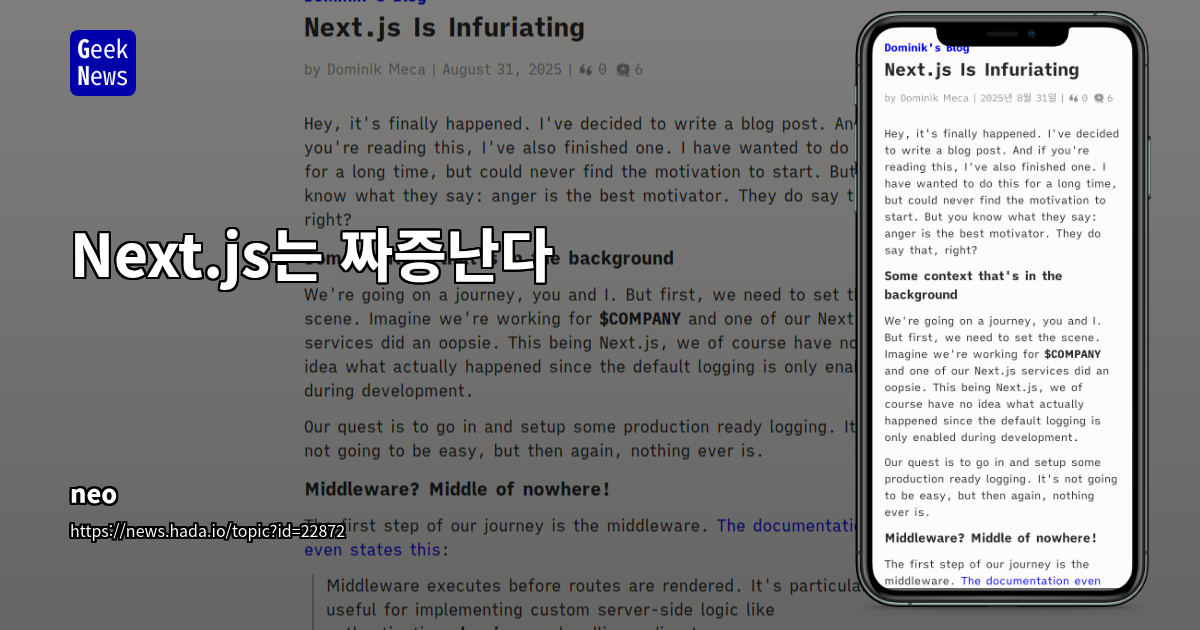Click the "Next.js Is Infuriating" title in the phone mockup
This screenshot has height=630, width=1200.
click(981, 70)
